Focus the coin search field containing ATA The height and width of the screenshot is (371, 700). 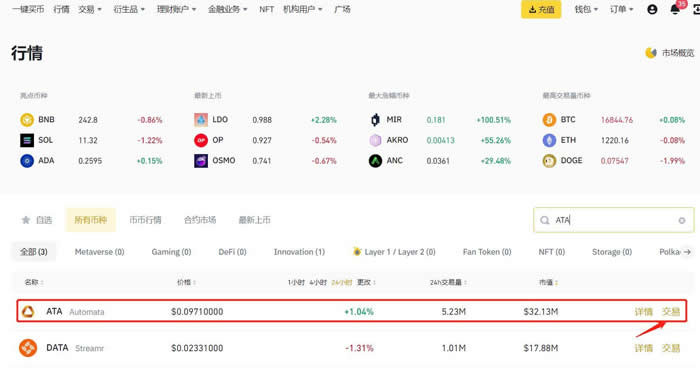[614, 220]
